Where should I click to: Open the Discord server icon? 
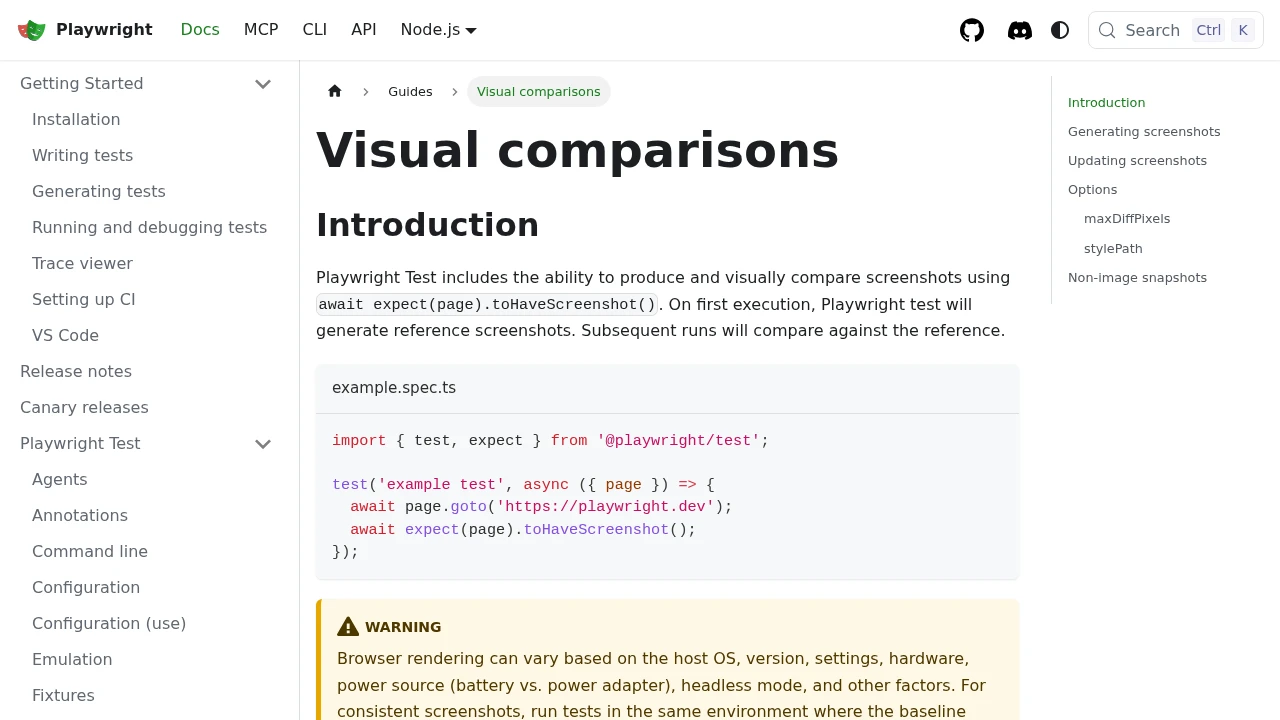1020,30
